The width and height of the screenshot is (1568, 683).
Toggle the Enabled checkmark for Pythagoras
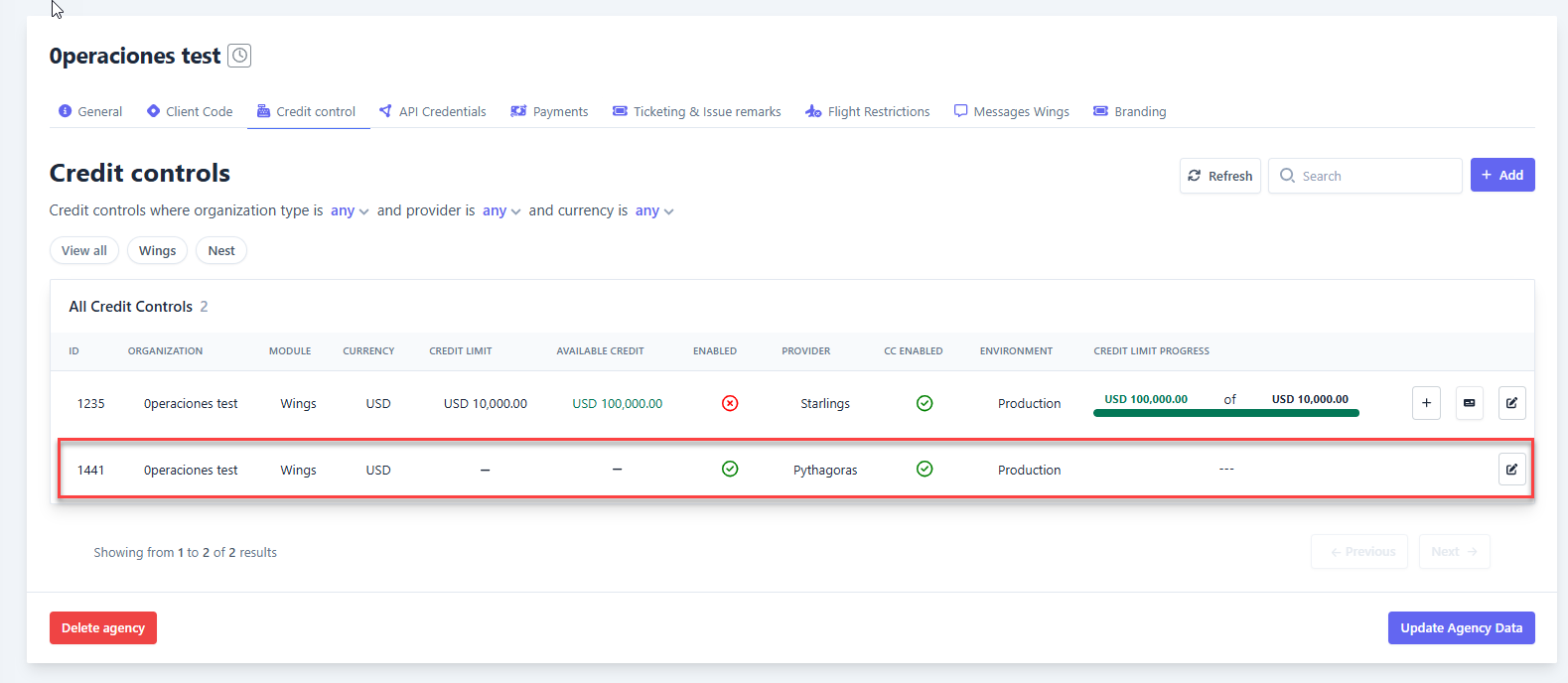click(730, 469)
